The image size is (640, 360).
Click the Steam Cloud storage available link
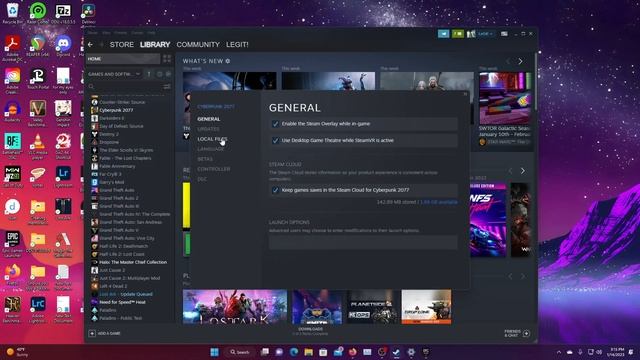pos(439,202)
